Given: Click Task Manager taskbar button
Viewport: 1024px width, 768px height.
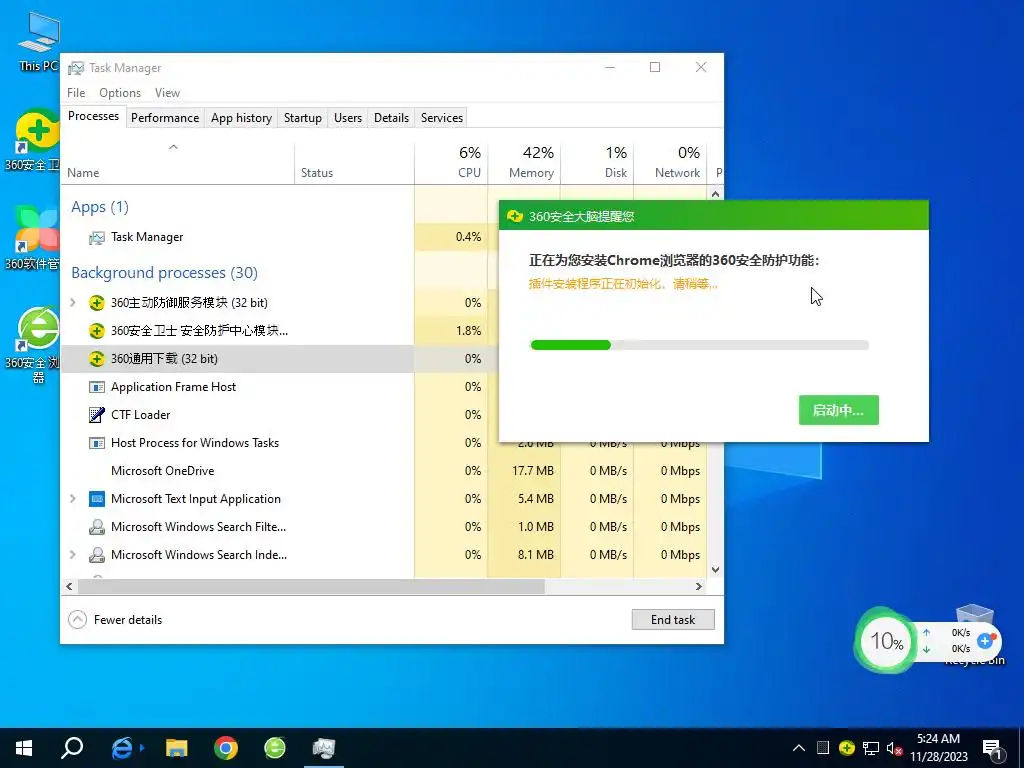Looking at the screenshot, I should [x=324, y=748].
